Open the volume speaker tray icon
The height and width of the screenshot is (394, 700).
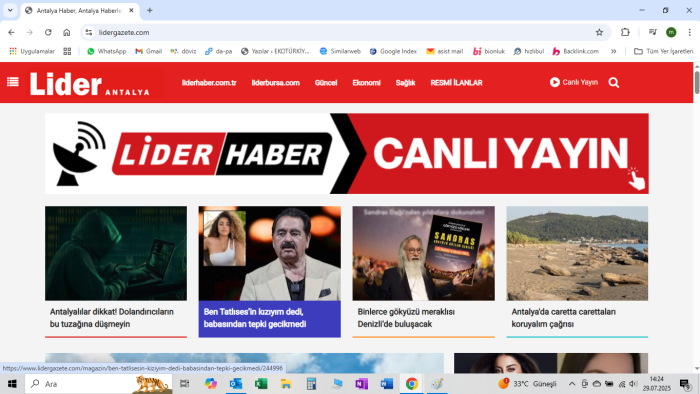[633, 384]
